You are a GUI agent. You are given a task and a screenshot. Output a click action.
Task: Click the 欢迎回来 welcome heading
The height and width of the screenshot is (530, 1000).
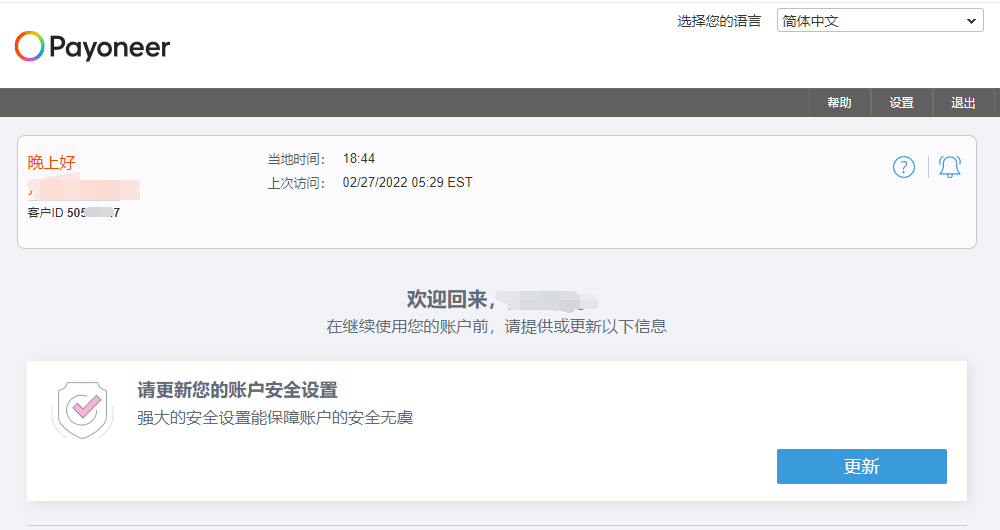click(x=449, y=299)
